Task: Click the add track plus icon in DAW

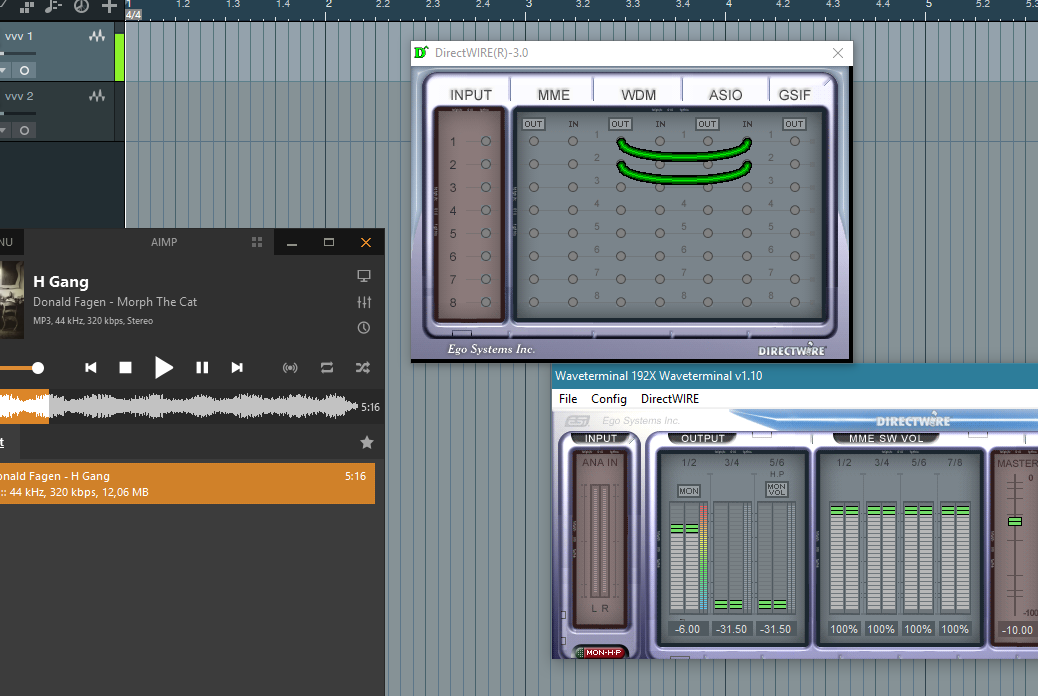Action: point(109,7)
